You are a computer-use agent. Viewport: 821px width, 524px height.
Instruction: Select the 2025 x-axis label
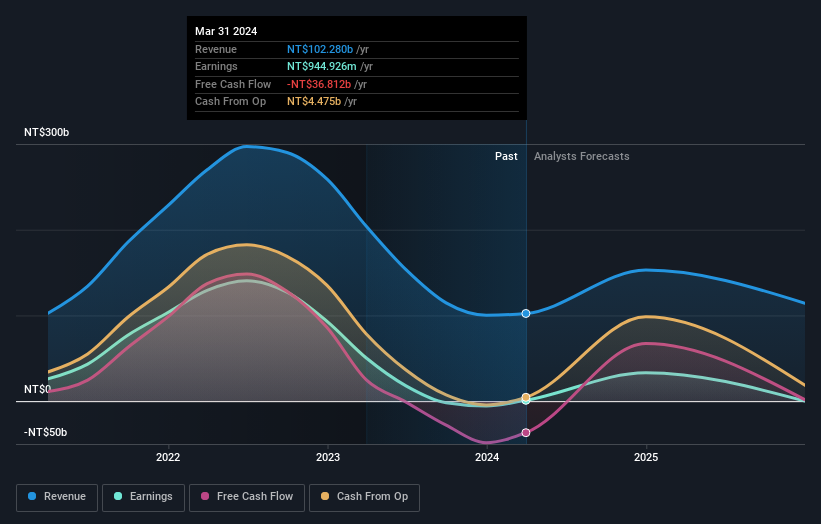coord(646,457)
